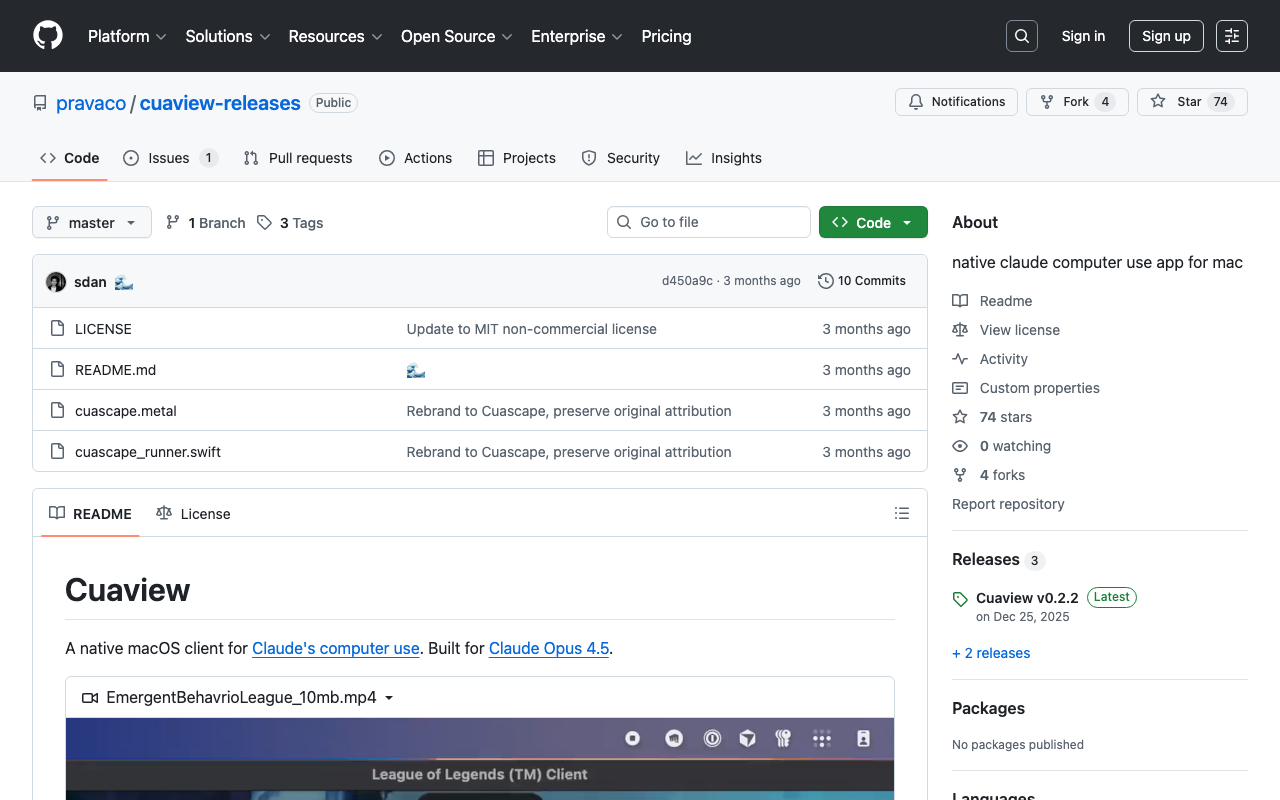1280x800 pixels.
Task: Open the README table of contents list icon
Action: point(901,513)
